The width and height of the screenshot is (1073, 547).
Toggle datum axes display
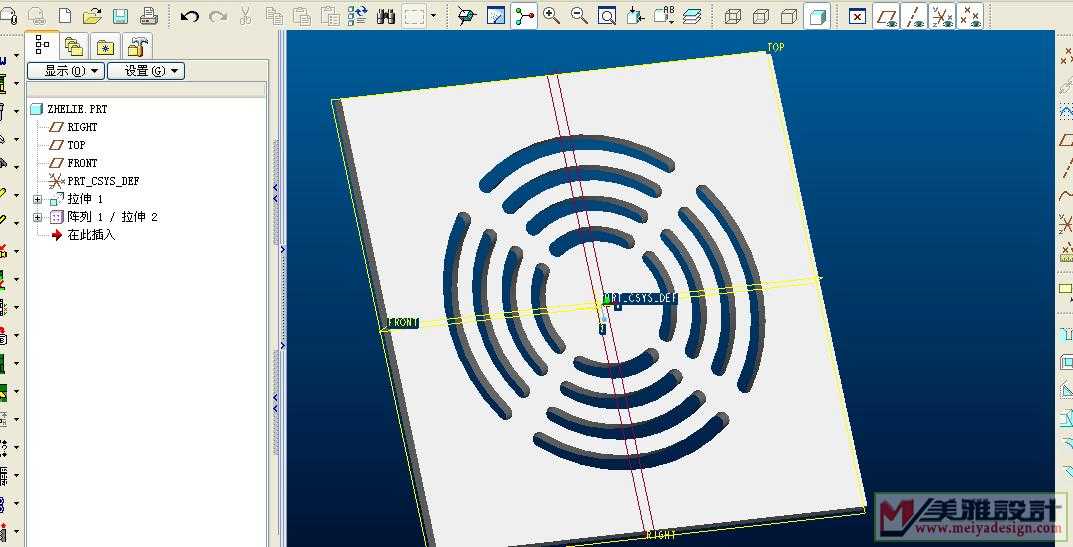(914, 16)
